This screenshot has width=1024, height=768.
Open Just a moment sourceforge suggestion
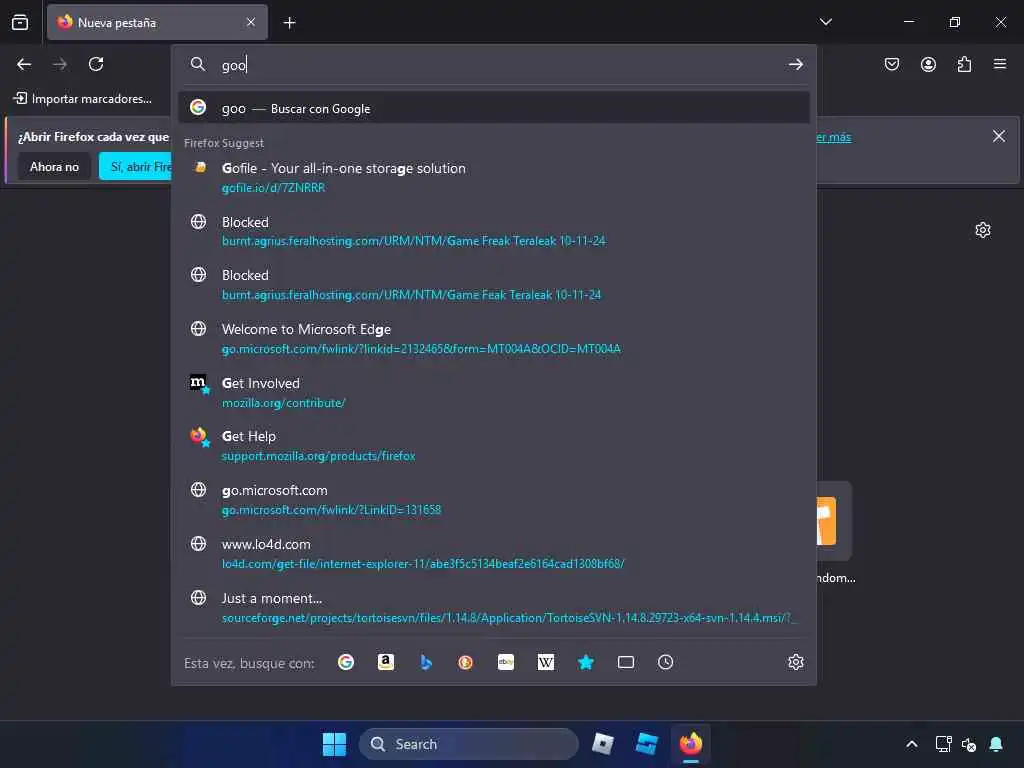click(494, 607)
